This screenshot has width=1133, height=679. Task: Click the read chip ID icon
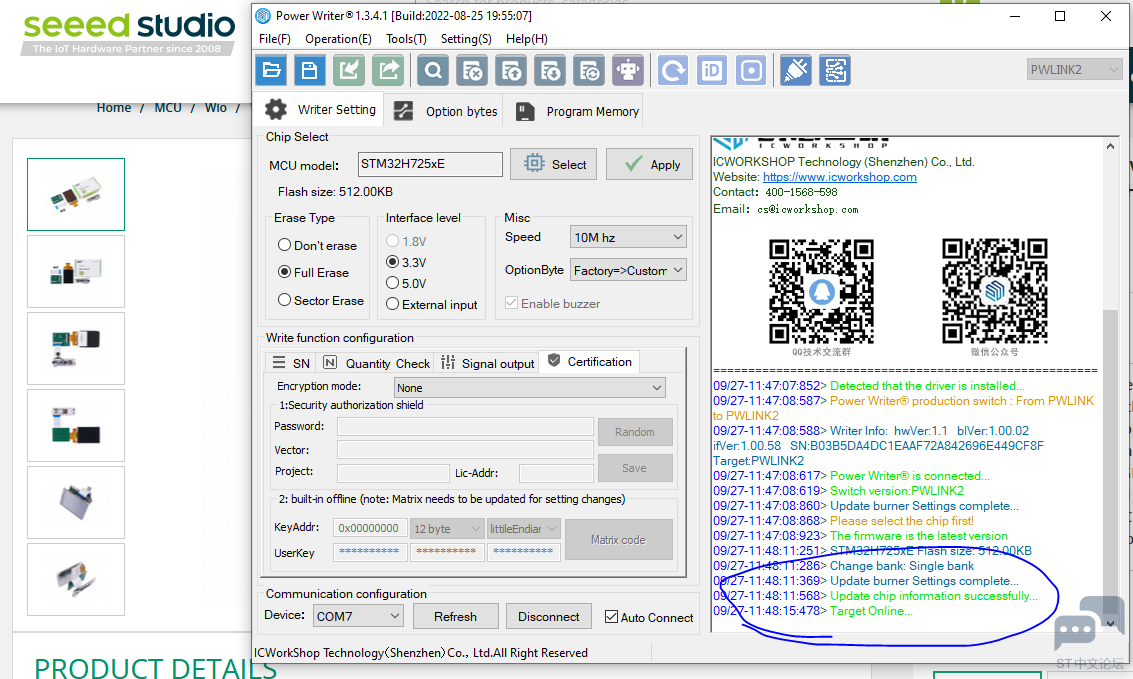(712, 70)
